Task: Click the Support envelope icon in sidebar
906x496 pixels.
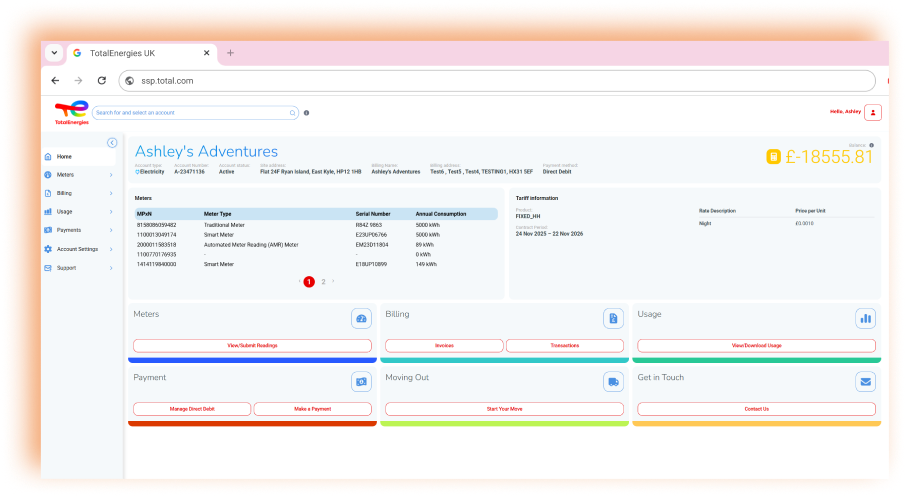Action: click(x=48, y=268)
